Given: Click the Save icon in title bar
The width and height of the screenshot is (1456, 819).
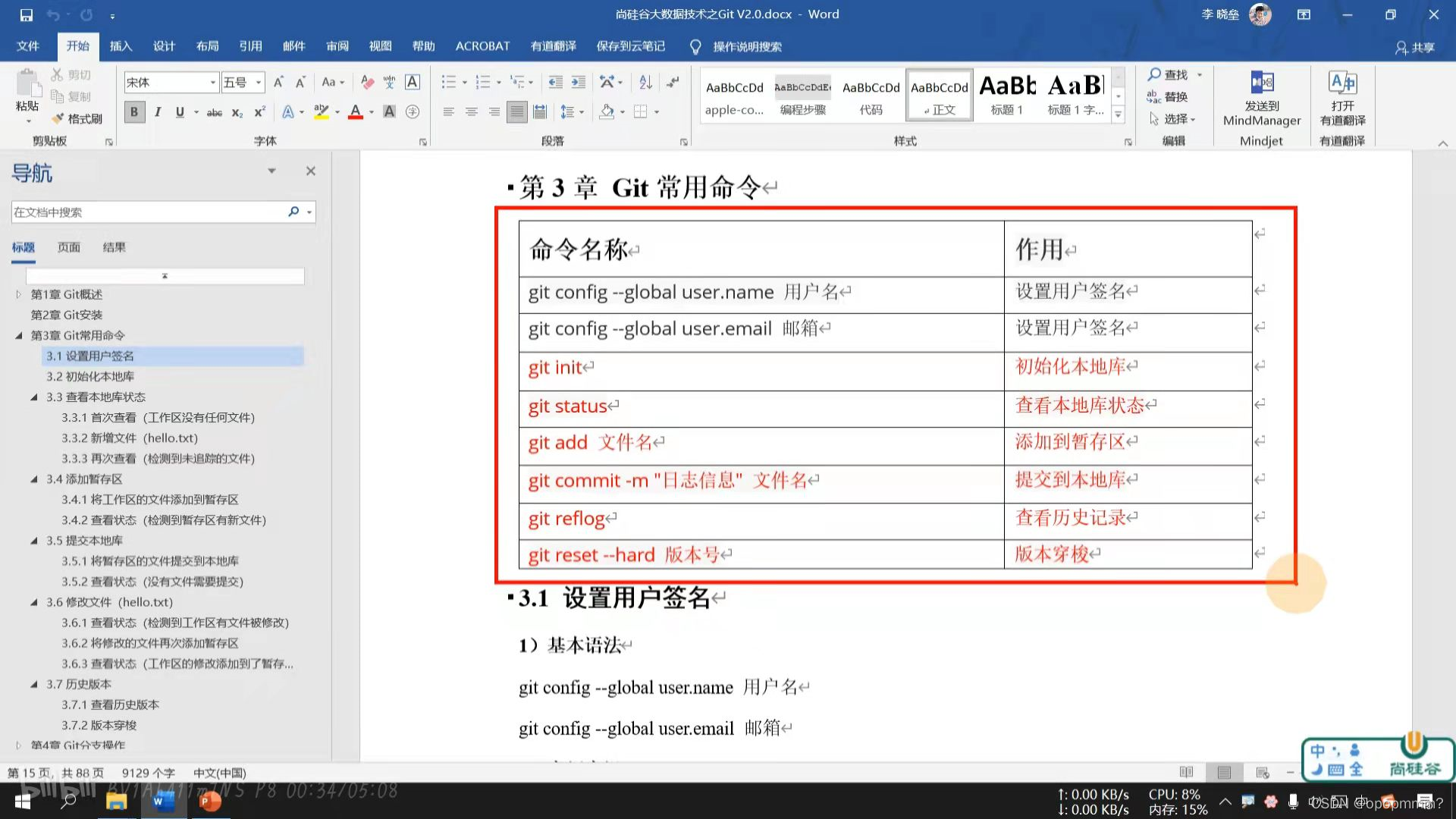Looking at the screenshot, I should (x=26, y=14).
